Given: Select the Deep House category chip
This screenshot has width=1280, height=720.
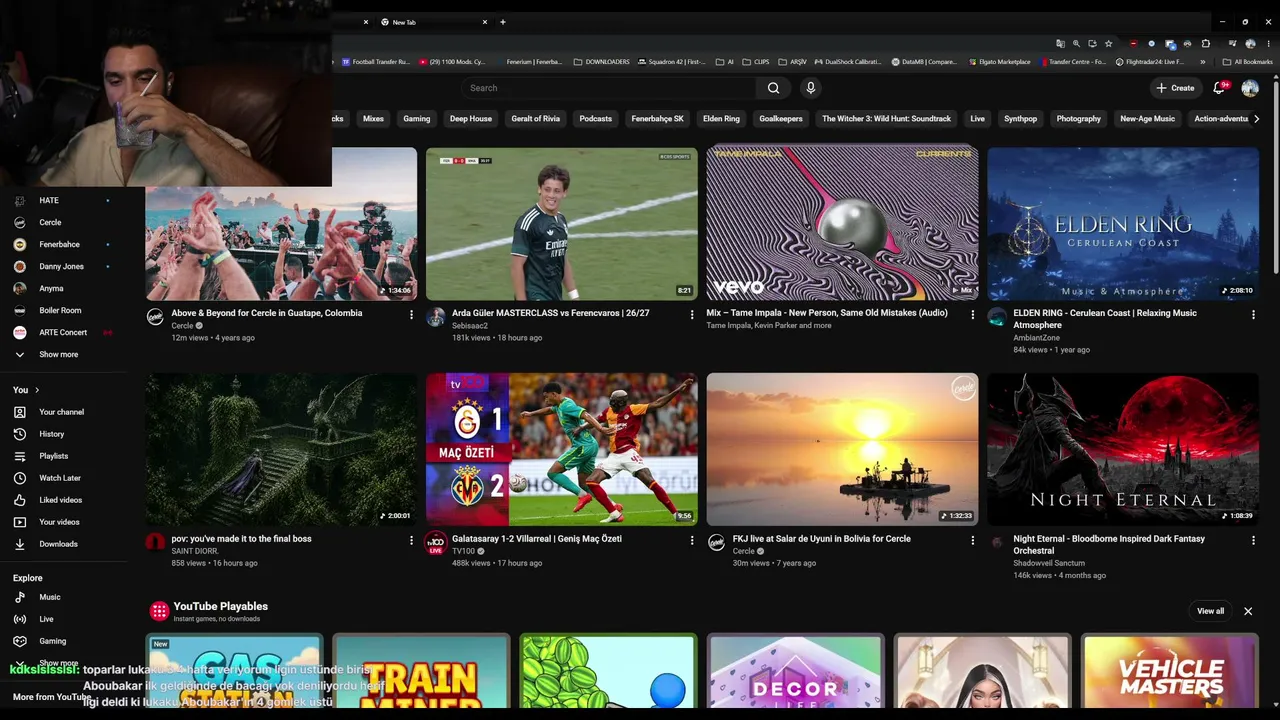Looking at the screenshot, I should pyautogui.click(x=471, y=119).
